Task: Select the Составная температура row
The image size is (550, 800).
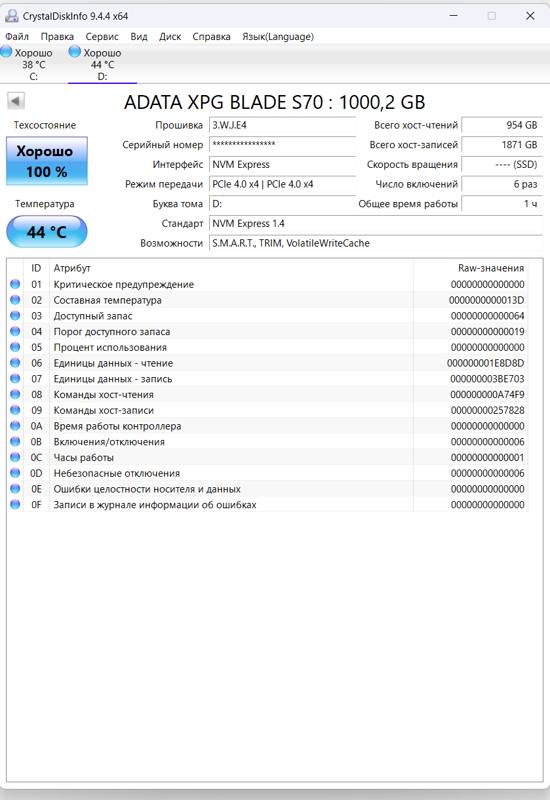Action: point(268,300)
